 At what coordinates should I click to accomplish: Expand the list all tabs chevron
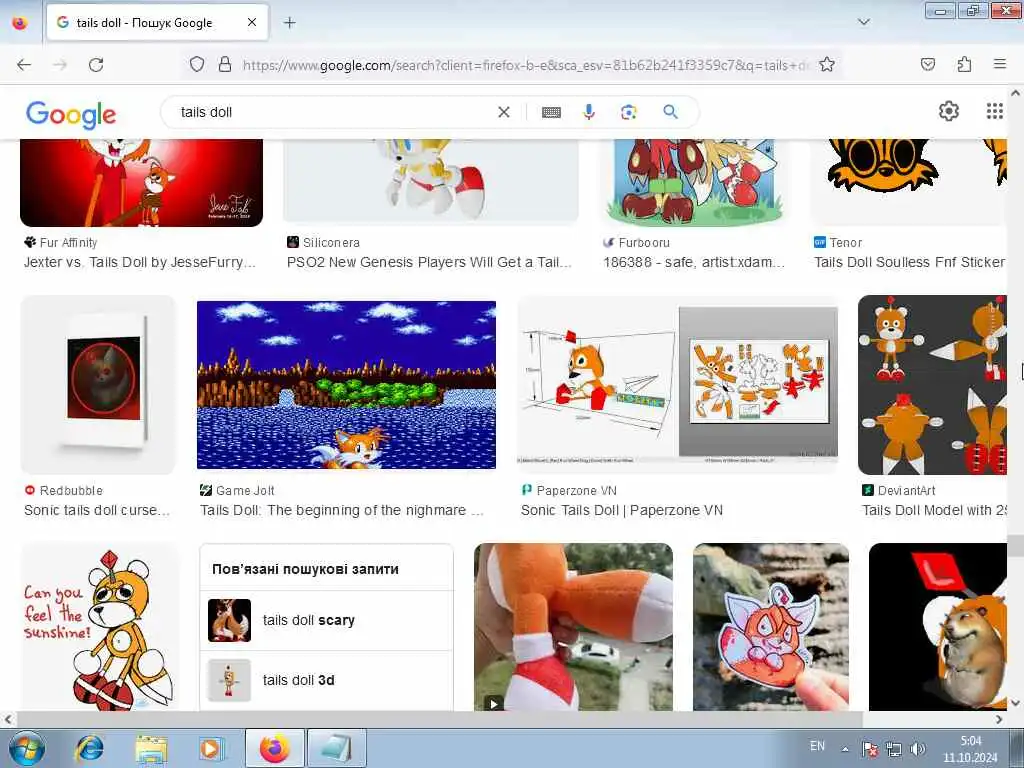[863, 22]
